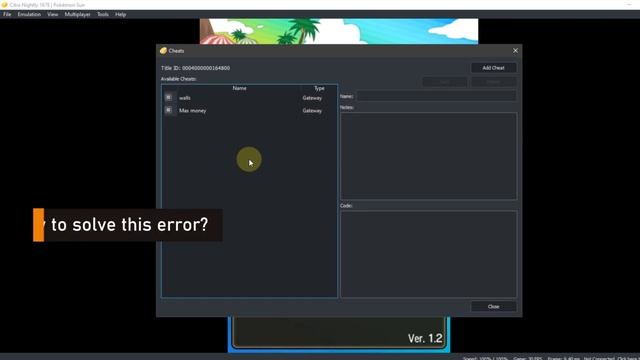Open the Tools menu

pyautogui.click(x=102, y=14)
